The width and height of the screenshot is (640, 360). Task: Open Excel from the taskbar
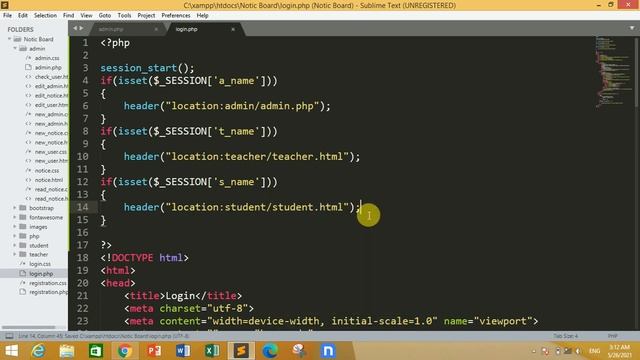tap(212, 351)
